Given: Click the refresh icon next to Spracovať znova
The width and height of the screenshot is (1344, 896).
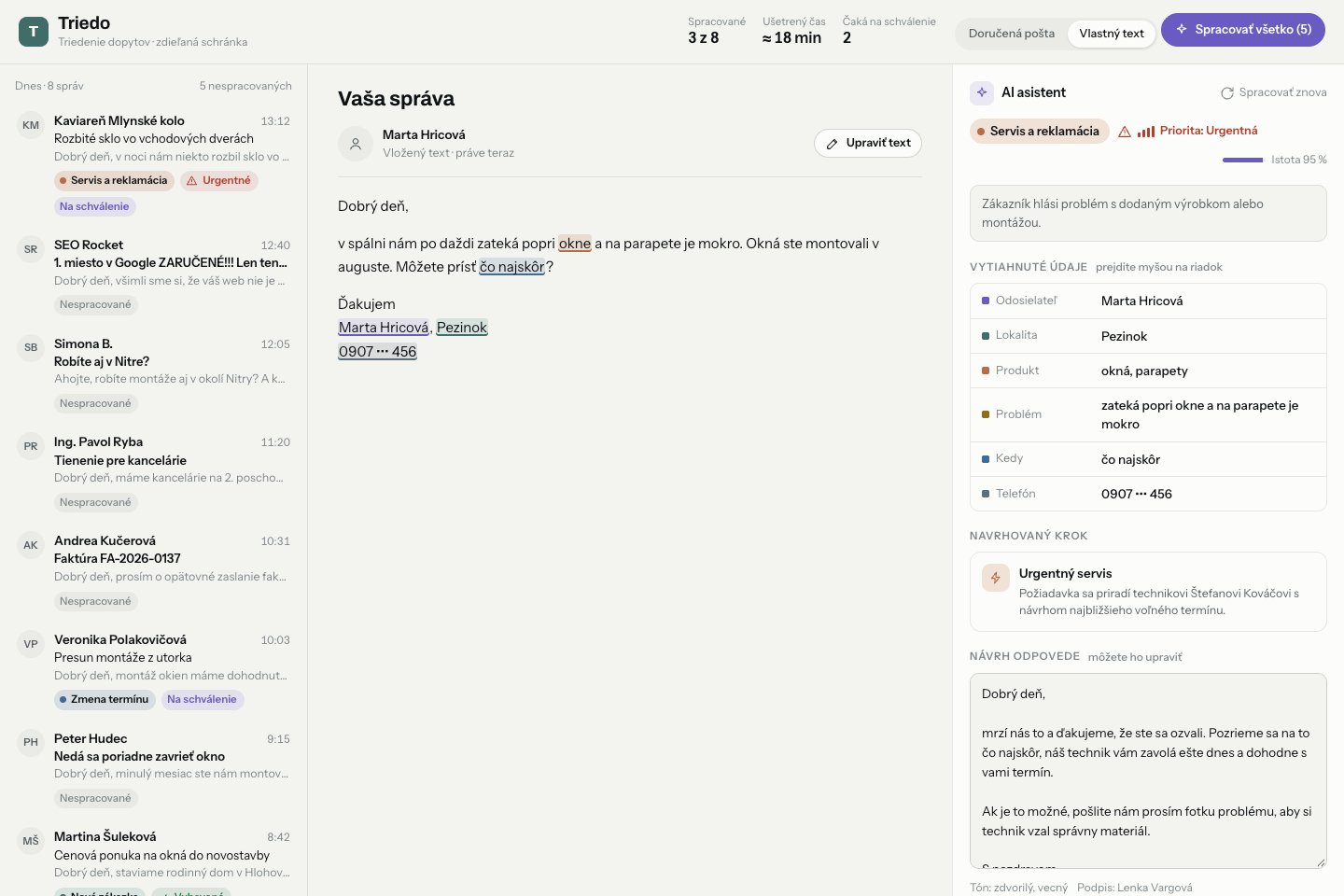Looking at the screenshot, I should click(x=1227, y=93).
